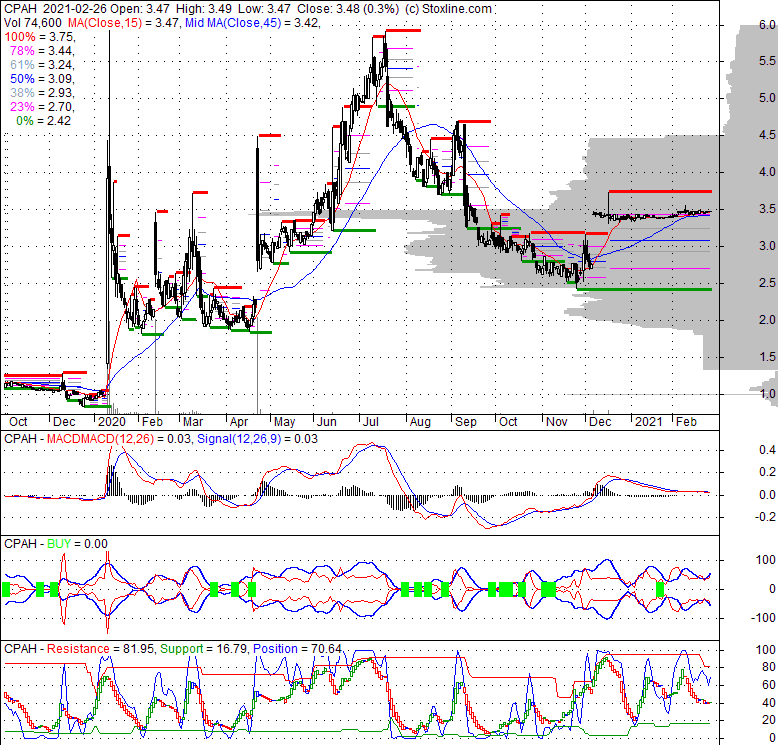
Task: Click the Mid MA(Close,45) = 3.42 legend
Action: pyautogui.click(x=252, y=23)
